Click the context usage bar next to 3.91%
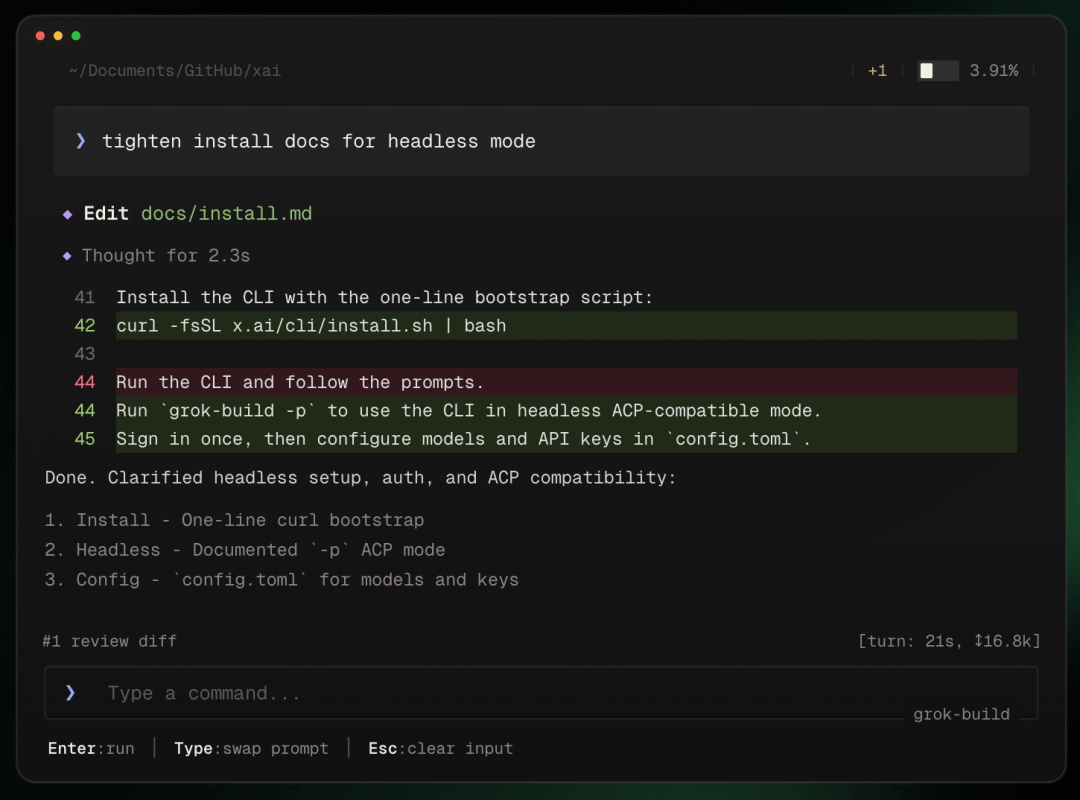This screenshot has height=800, width=1080. [x=938, y=70]
